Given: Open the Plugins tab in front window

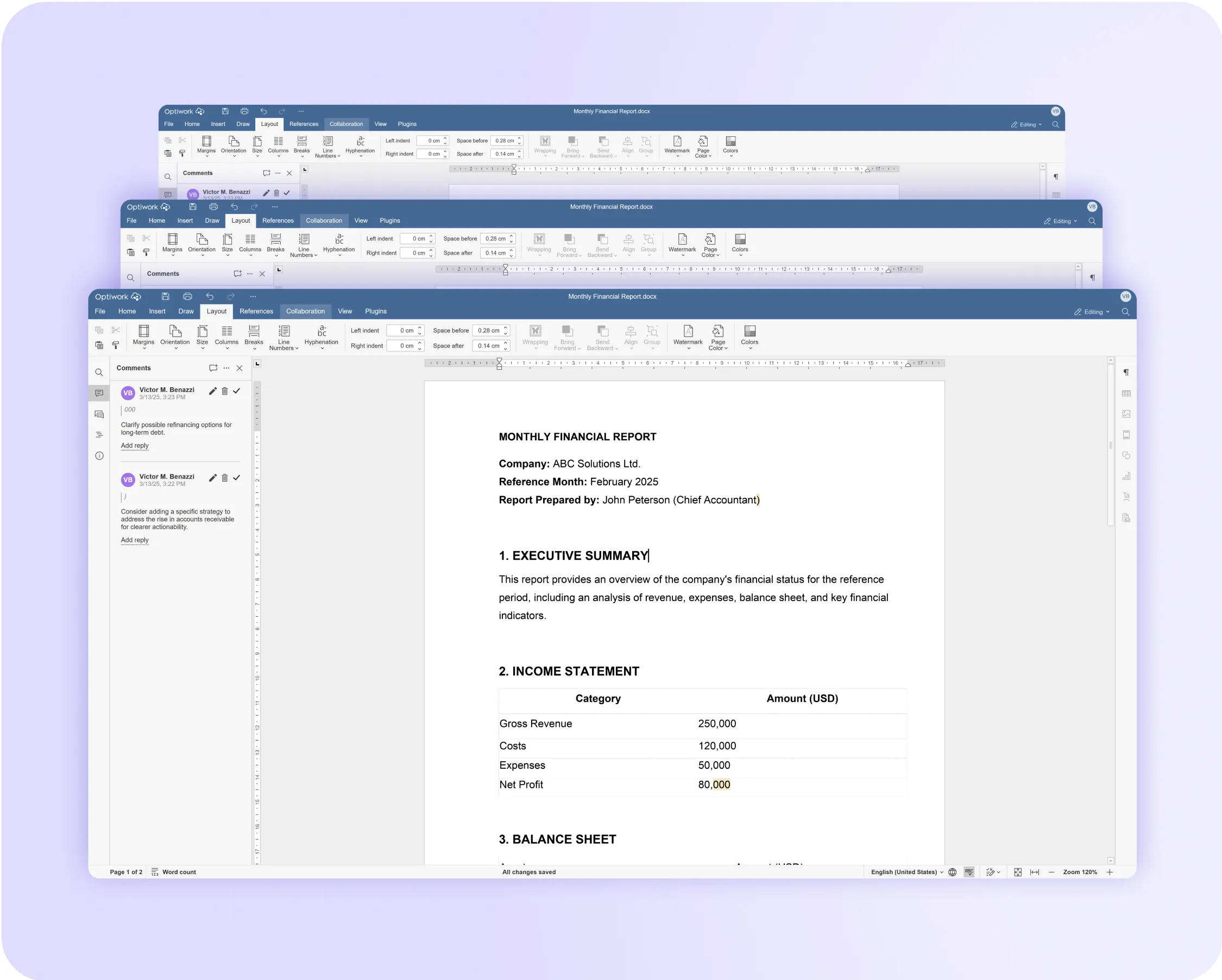Looking at the screenshot, I should coord(376,311).
